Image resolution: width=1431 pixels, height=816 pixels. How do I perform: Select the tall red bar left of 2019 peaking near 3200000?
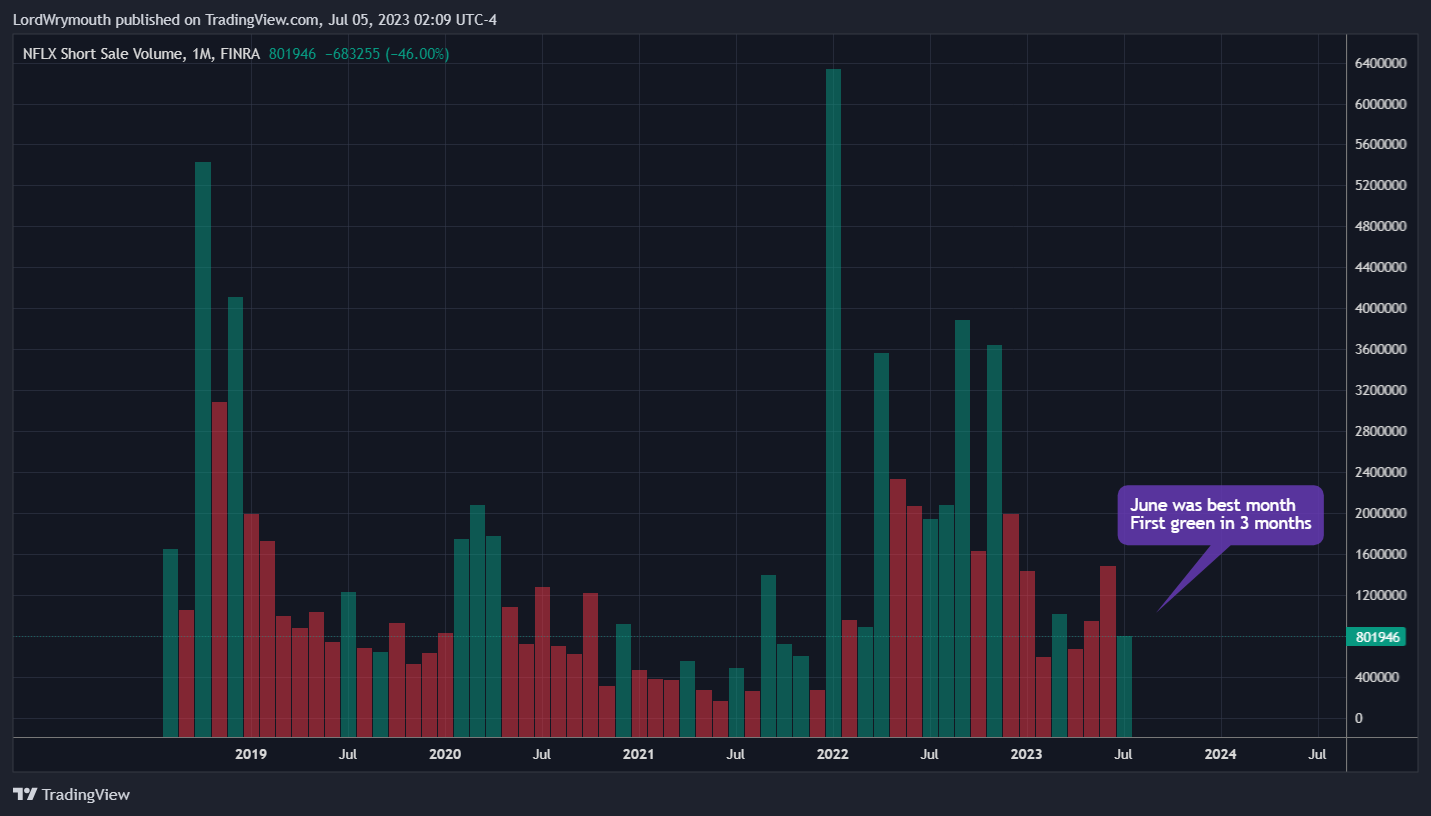(x=219, y=569)
